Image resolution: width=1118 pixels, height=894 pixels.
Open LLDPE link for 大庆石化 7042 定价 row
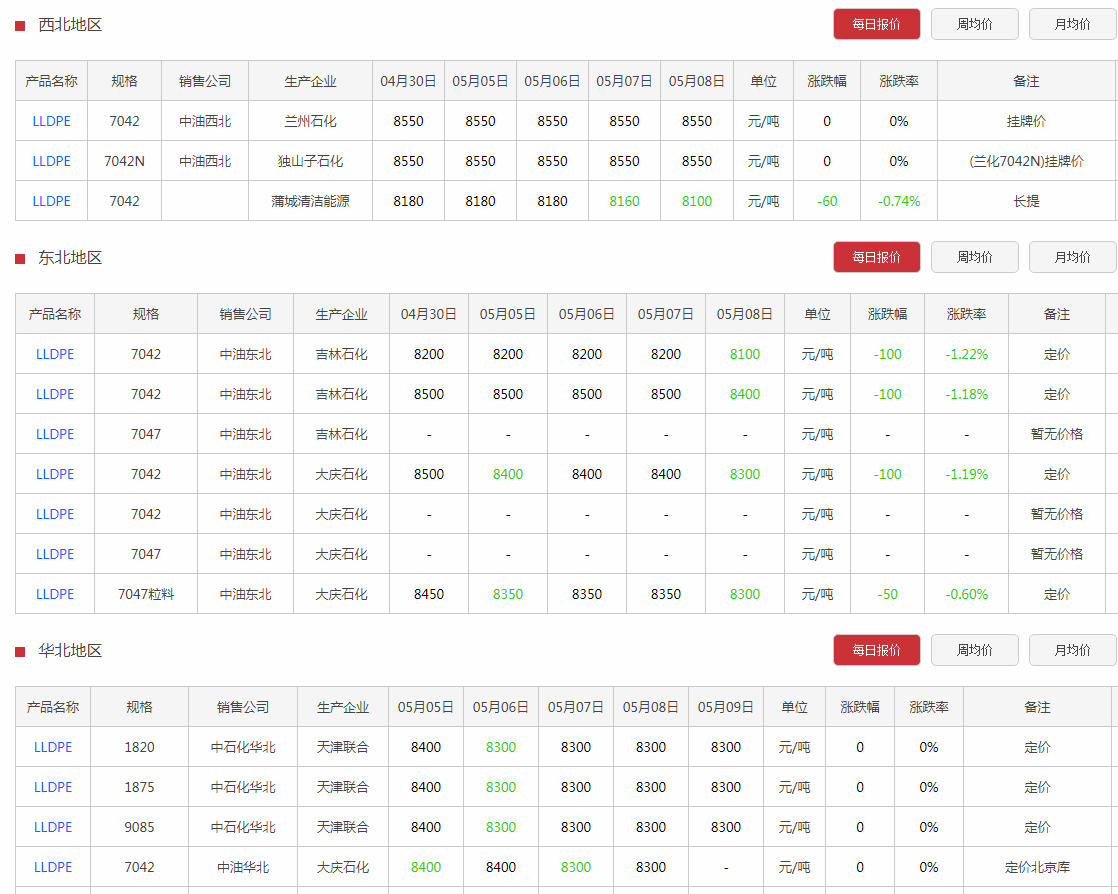[55, 474]
